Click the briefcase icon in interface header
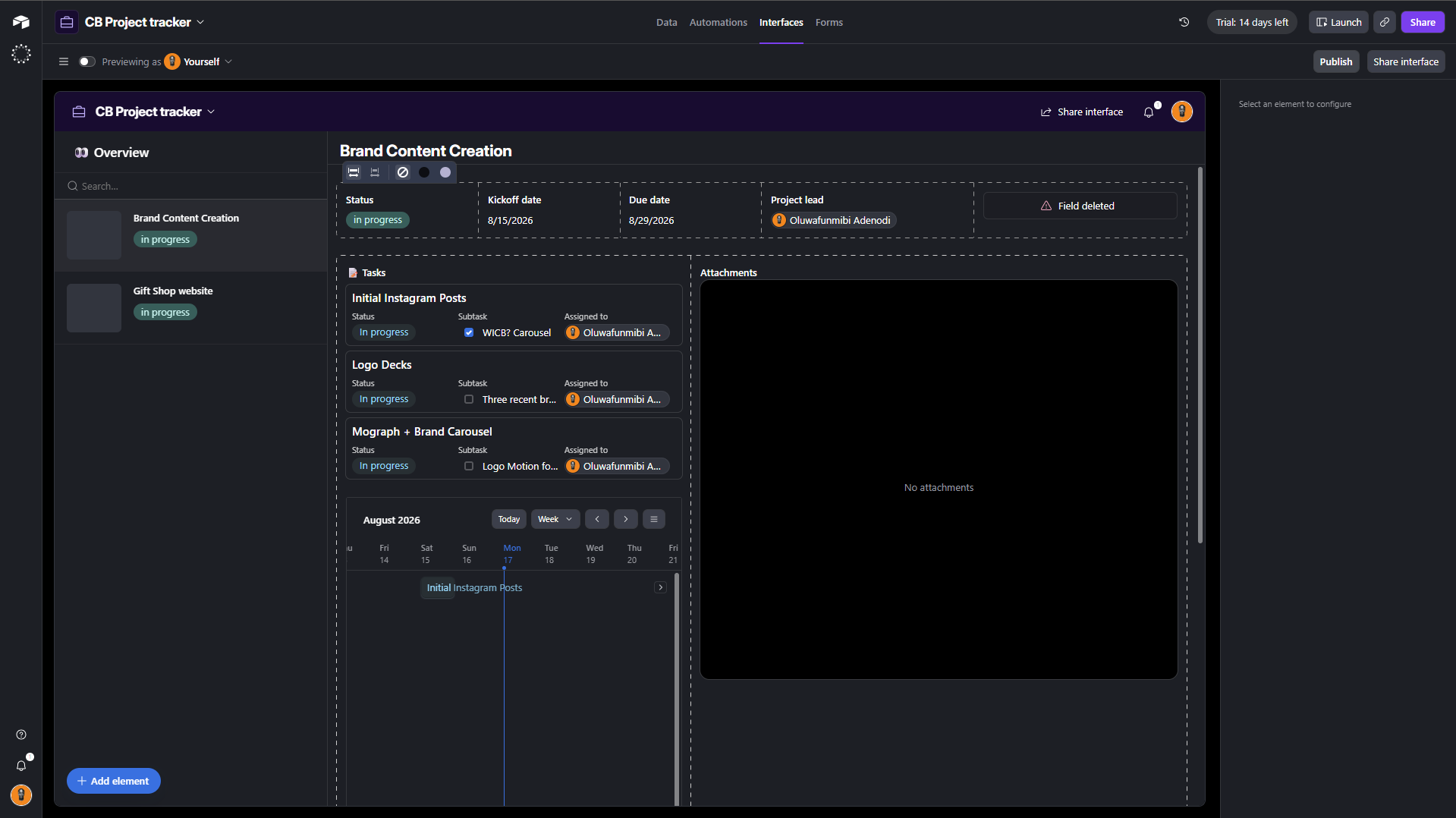The height and width of the screenshot is (818, 1456). click(x=79, y=112)
